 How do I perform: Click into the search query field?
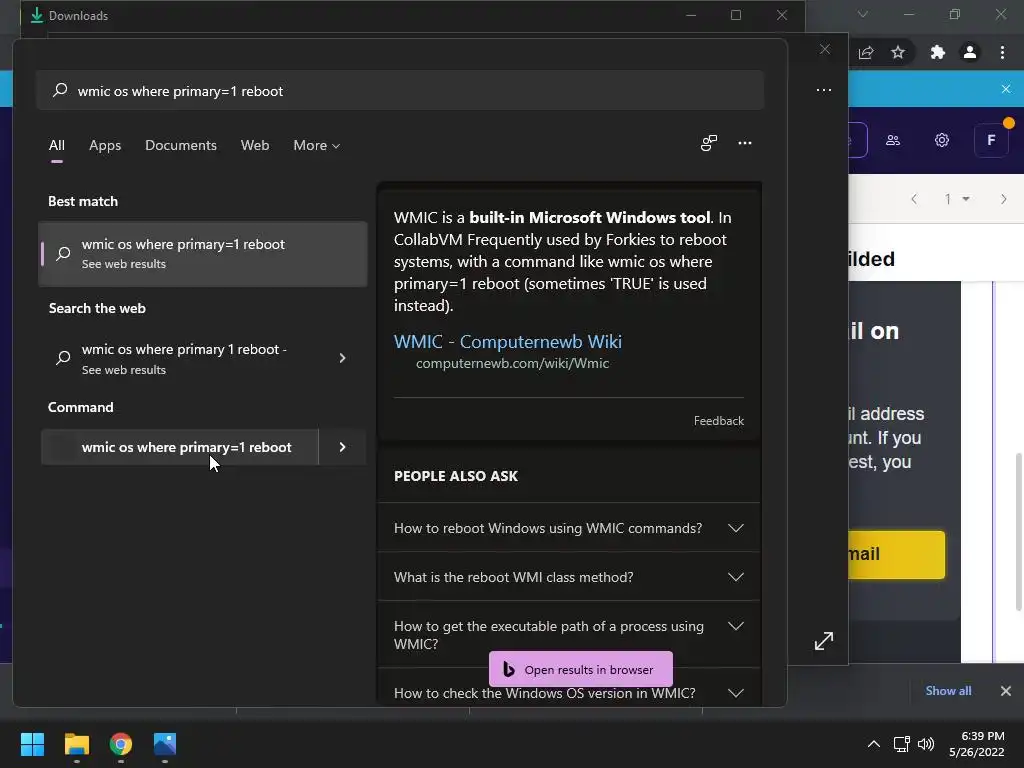point(400,90)
